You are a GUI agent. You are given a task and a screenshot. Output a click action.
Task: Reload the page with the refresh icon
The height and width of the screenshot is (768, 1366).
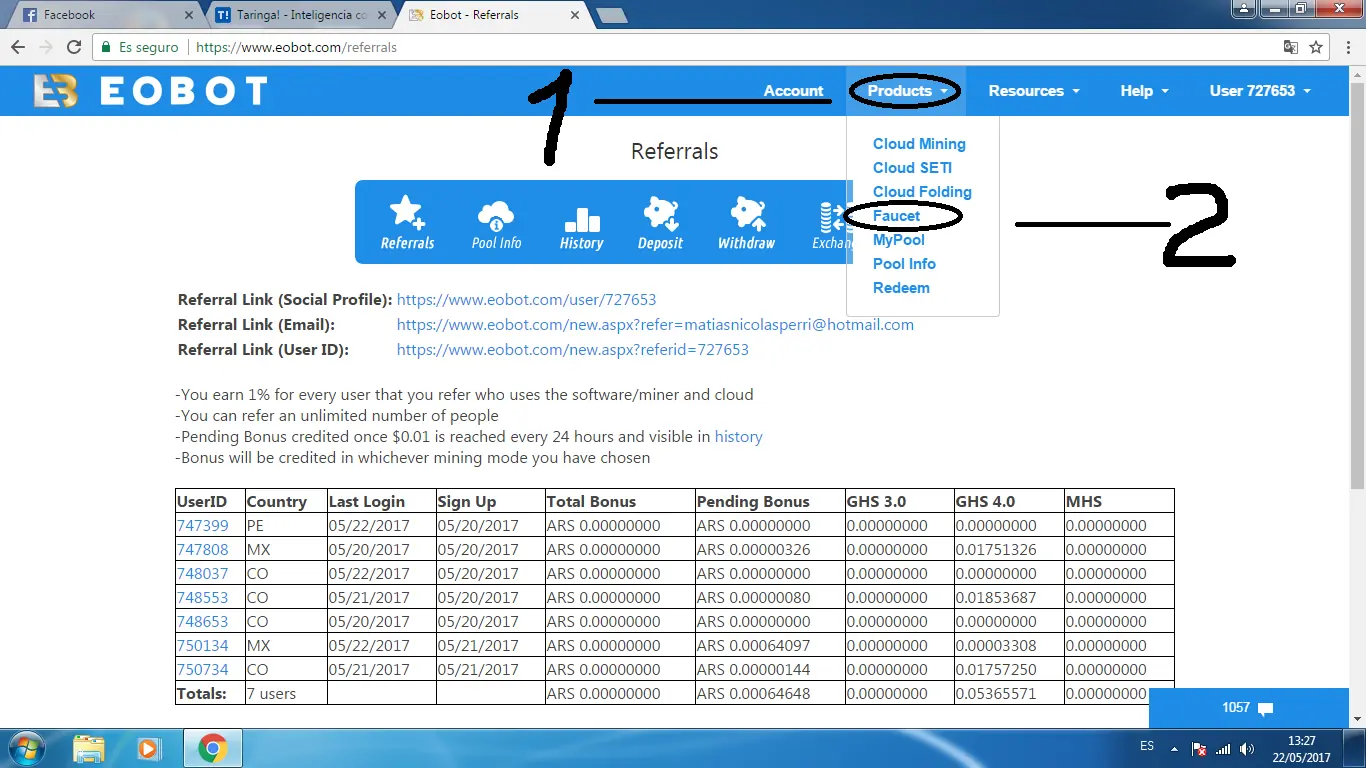pos(73,47)
